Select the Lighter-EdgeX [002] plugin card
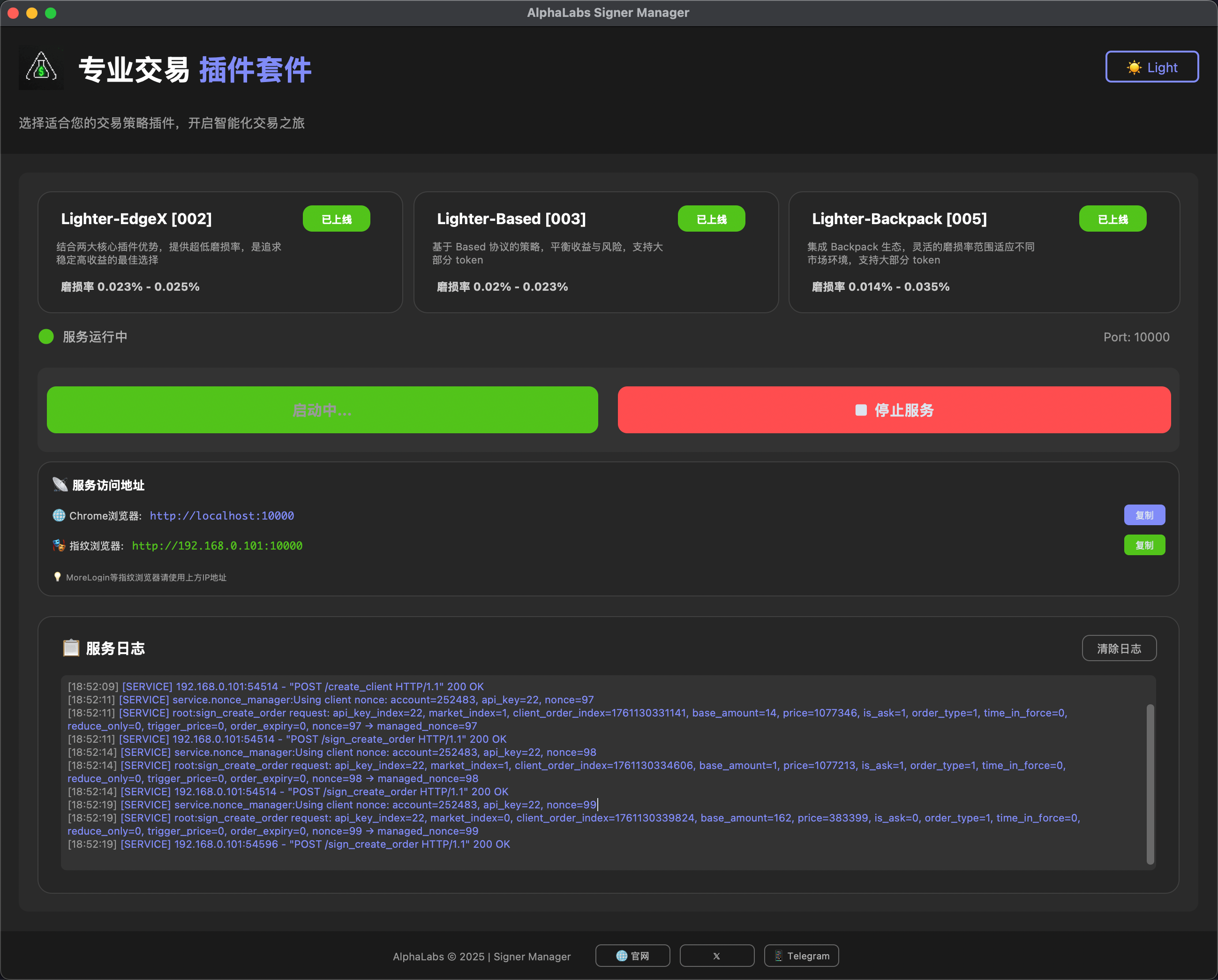This screenshot has width=1218, height=980. [x=220, y=252]
